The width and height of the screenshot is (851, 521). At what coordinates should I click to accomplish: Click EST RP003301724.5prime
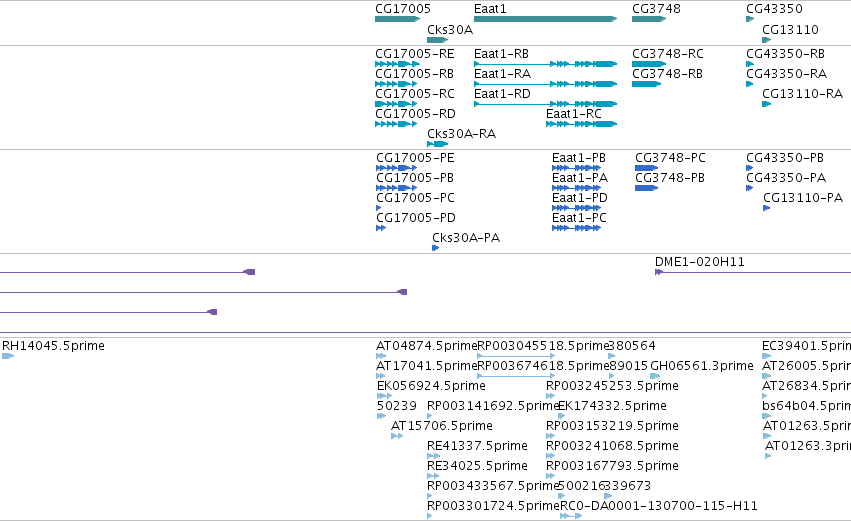(x=493, y=507)
